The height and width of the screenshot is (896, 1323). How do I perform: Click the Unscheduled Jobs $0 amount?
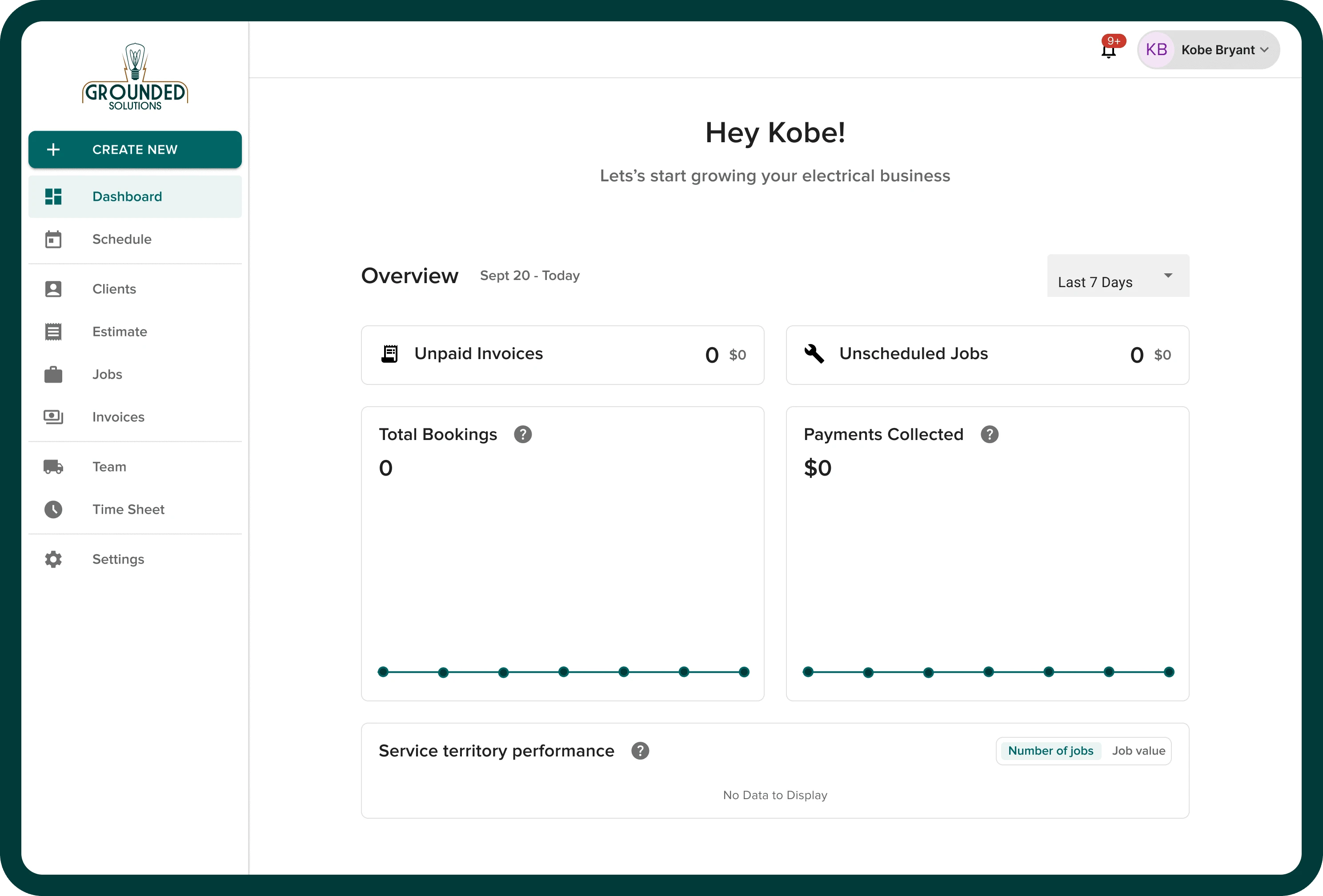point(1163,355)
